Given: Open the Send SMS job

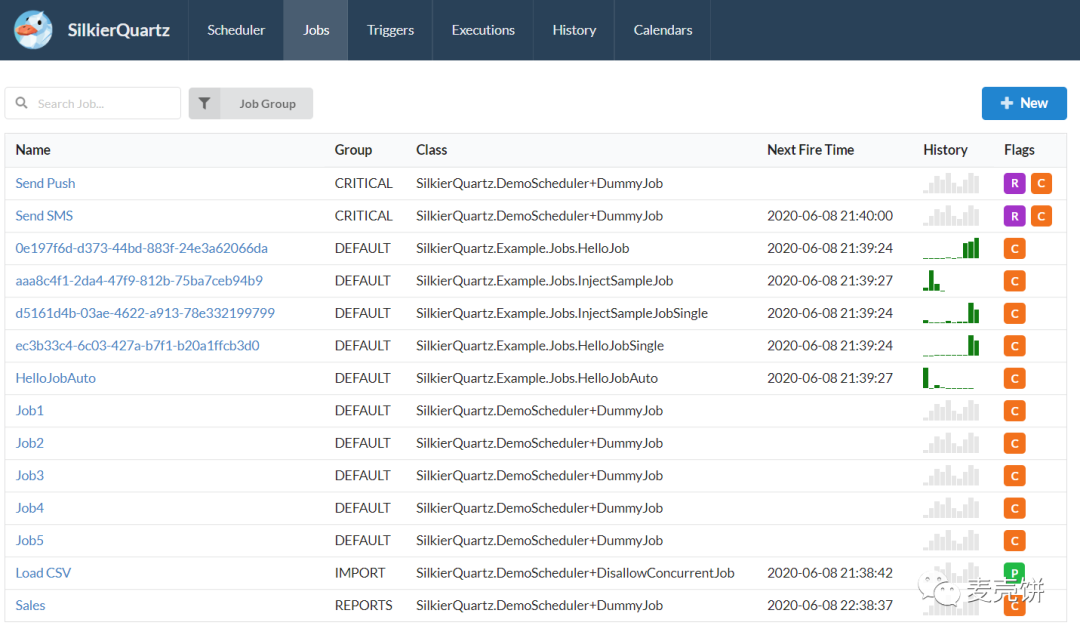Looking at the screenshot, I should tap(44, 216).
